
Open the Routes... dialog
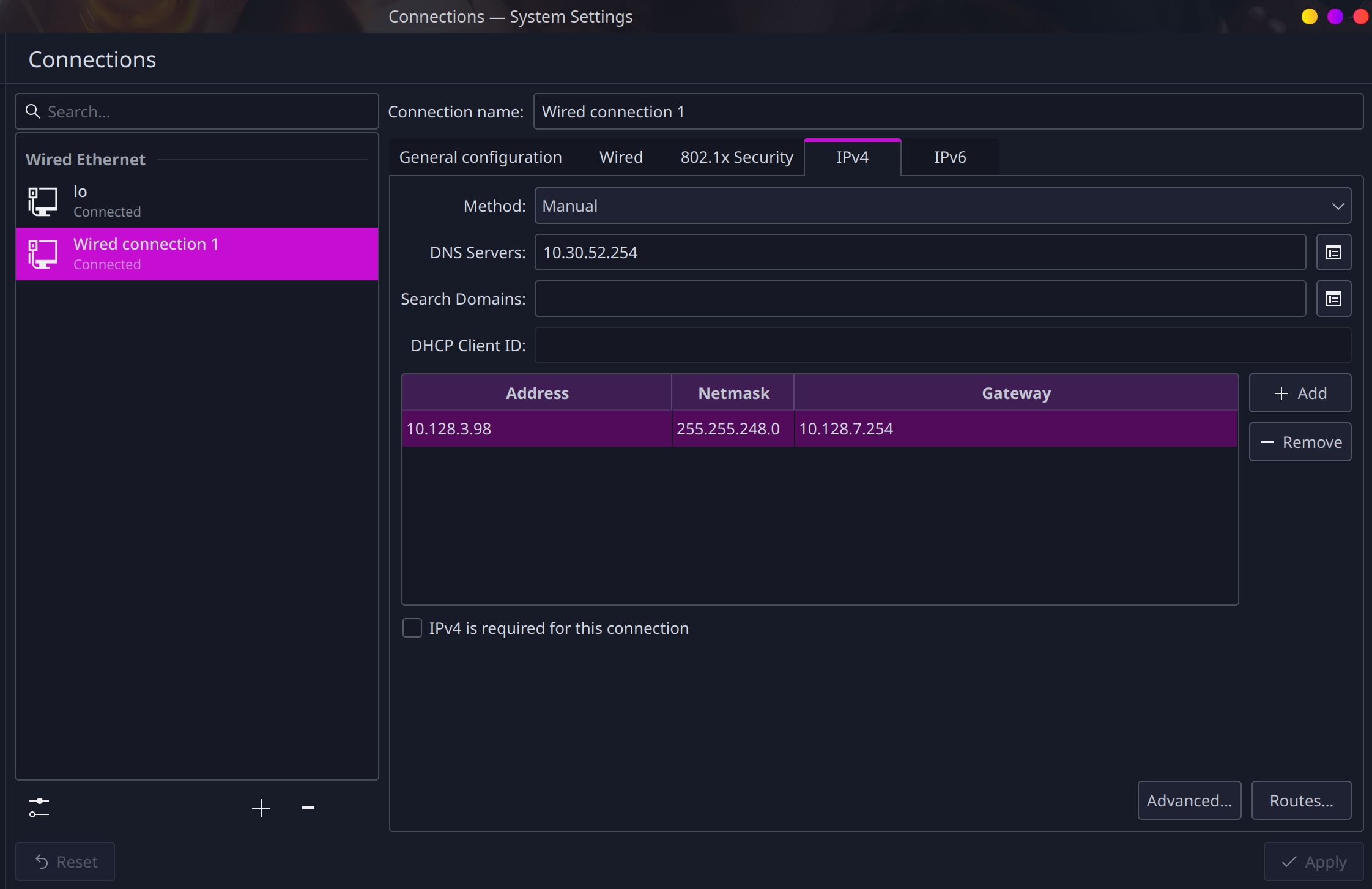(1300, 800)
